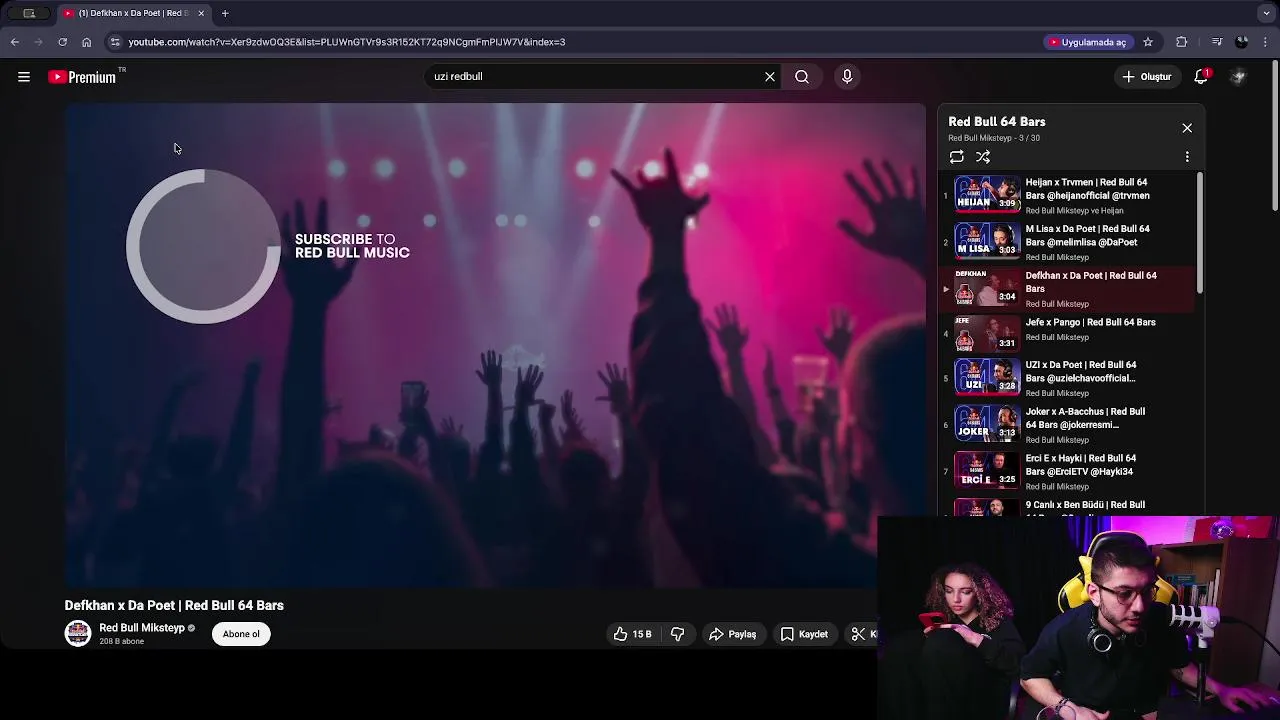Bookmark this page with the star
The image size is (1280, 720).
tap(1148, 42)
